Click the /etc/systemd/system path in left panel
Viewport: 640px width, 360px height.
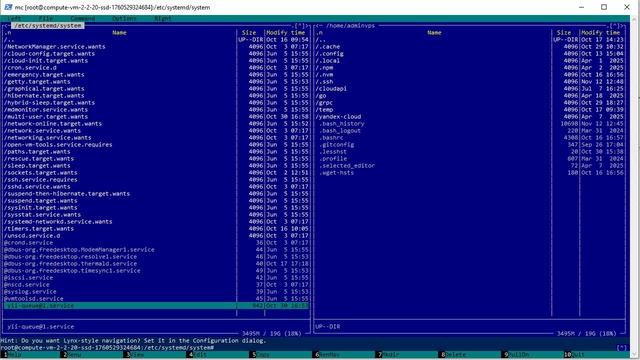coord(48,25)
